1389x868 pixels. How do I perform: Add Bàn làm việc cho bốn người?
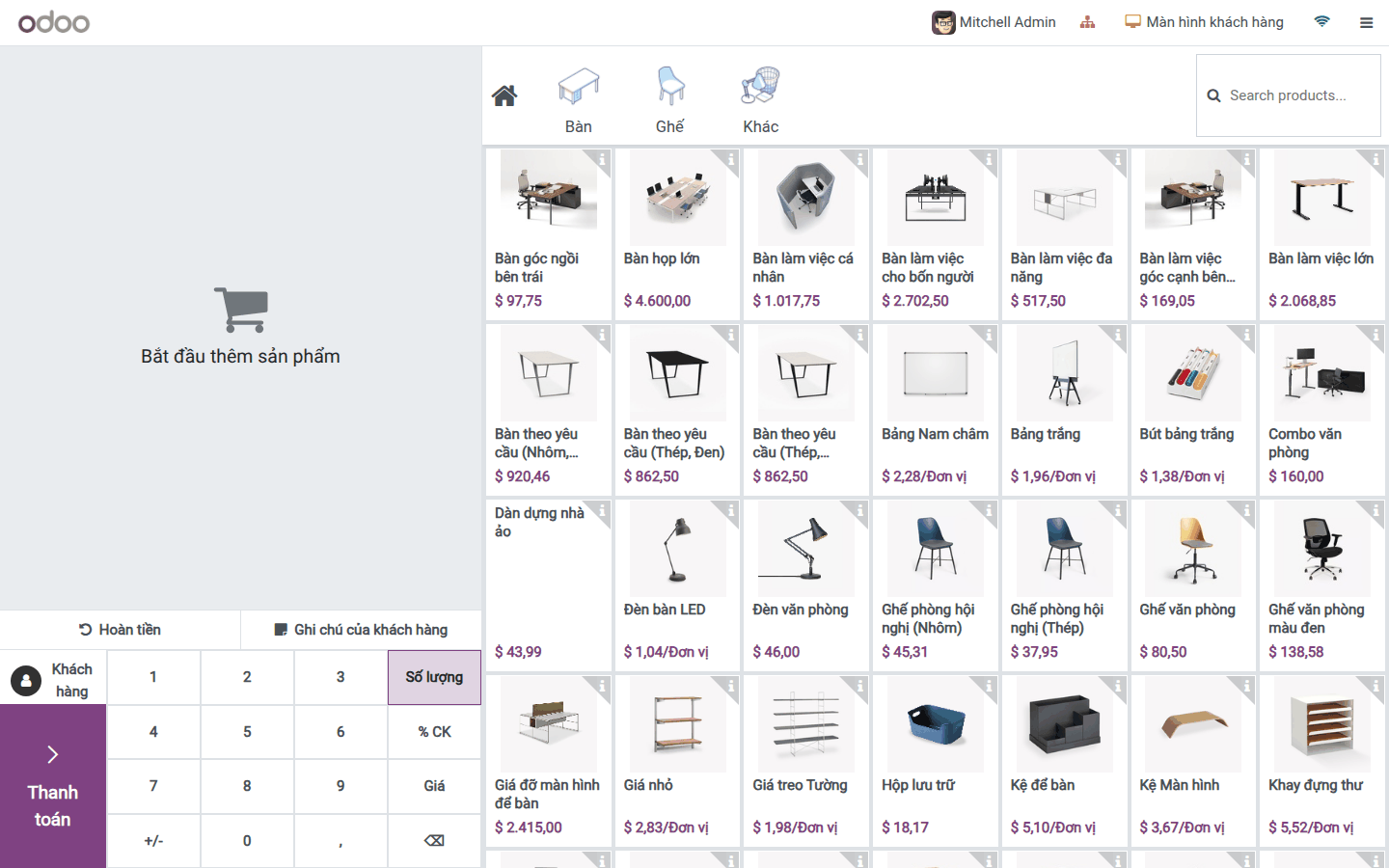936,234
